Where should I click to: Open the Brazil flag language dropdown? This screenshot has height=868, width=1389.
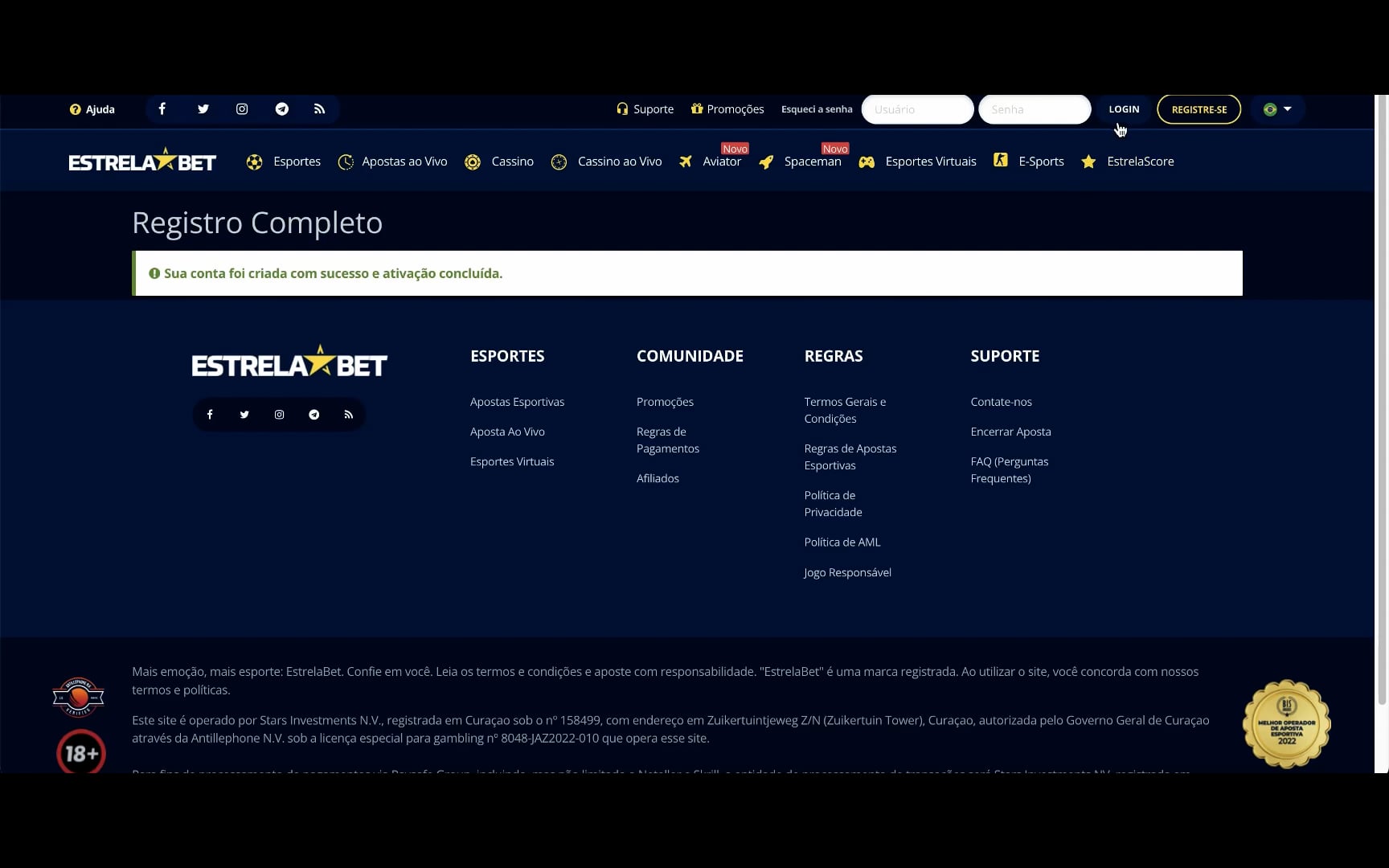tap(1277, 109)
